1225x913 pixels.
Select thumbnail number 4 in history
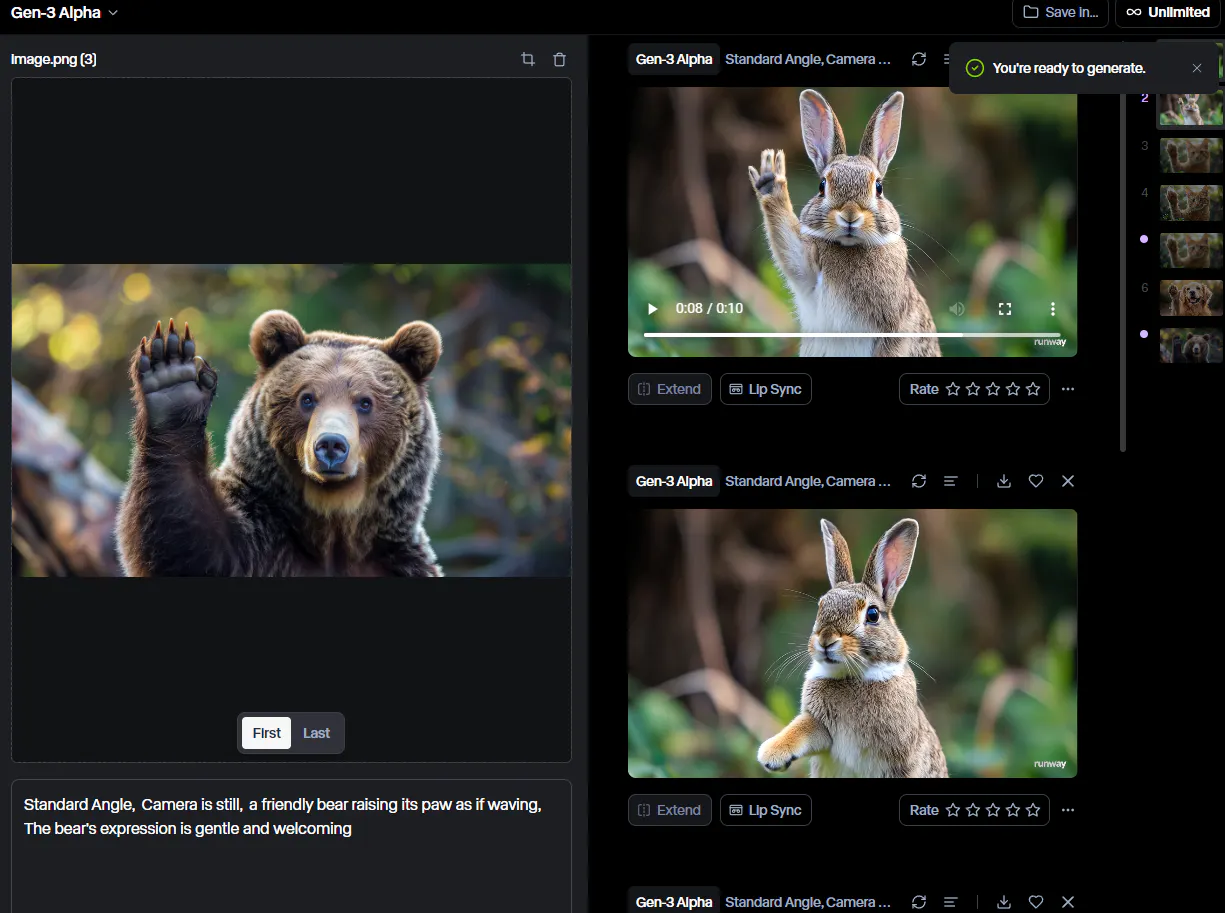pos(1191,203)
